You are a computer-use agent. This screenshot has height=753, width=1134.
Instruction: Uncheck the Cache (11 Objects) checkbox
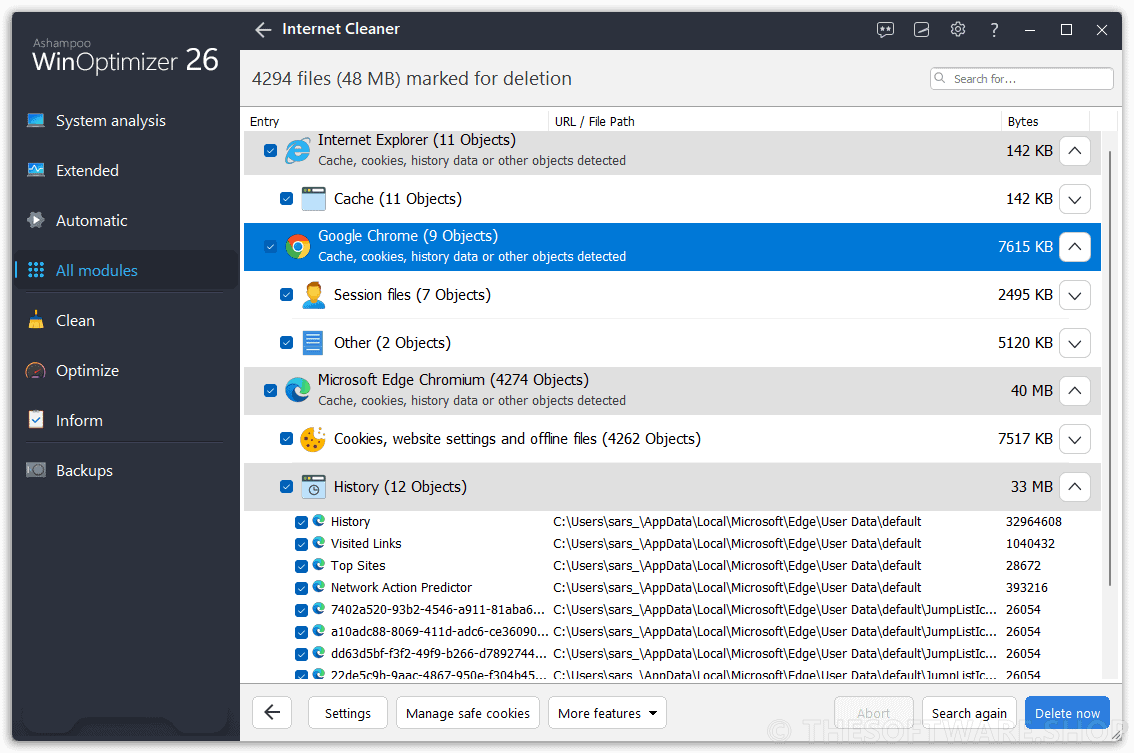286,199
